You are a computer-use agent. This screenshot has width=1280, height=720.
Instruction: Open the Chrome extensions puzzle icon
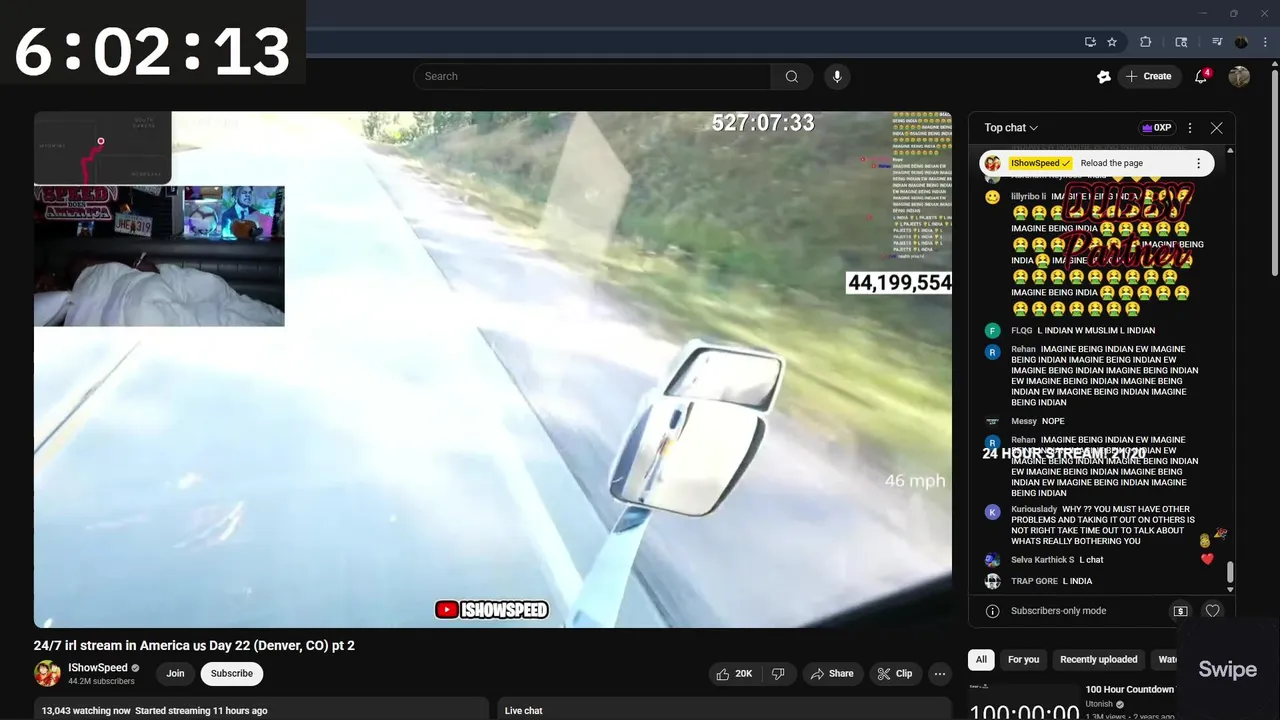[x=1146, y=42]
